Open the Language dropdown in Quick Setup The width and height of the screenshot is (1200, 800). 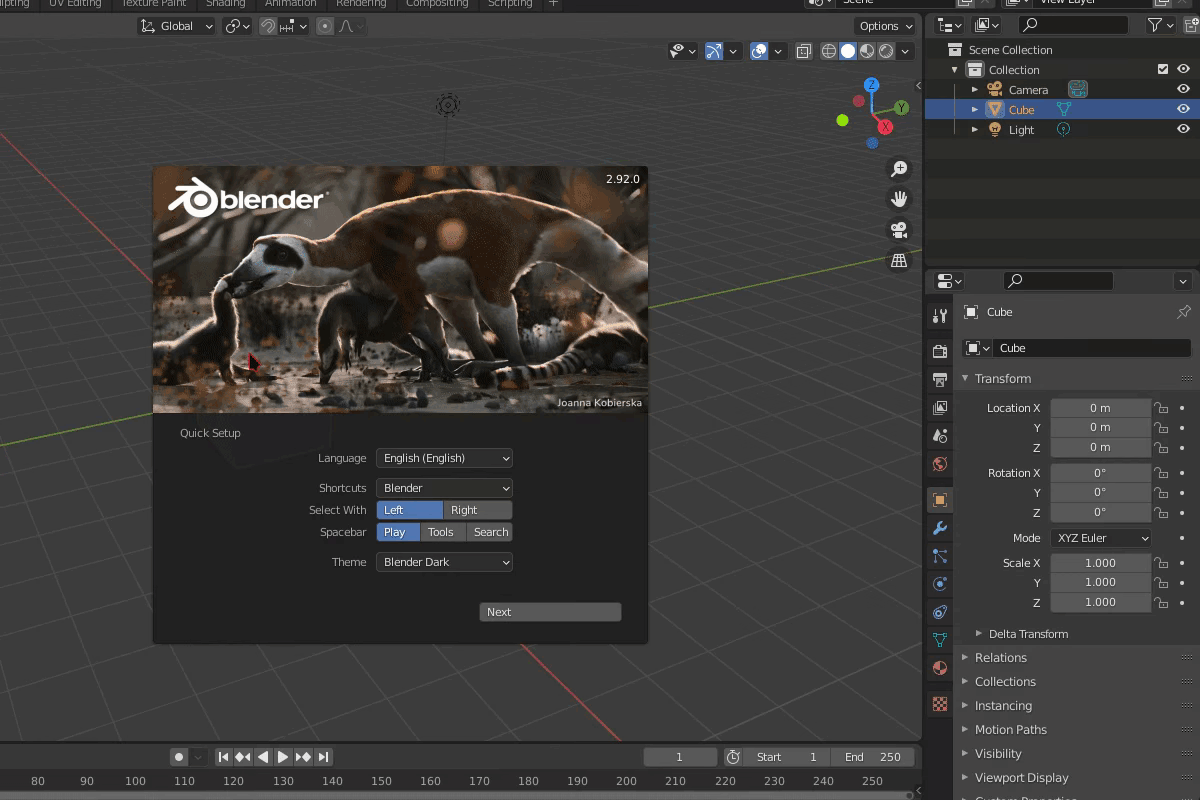[445, 458]
